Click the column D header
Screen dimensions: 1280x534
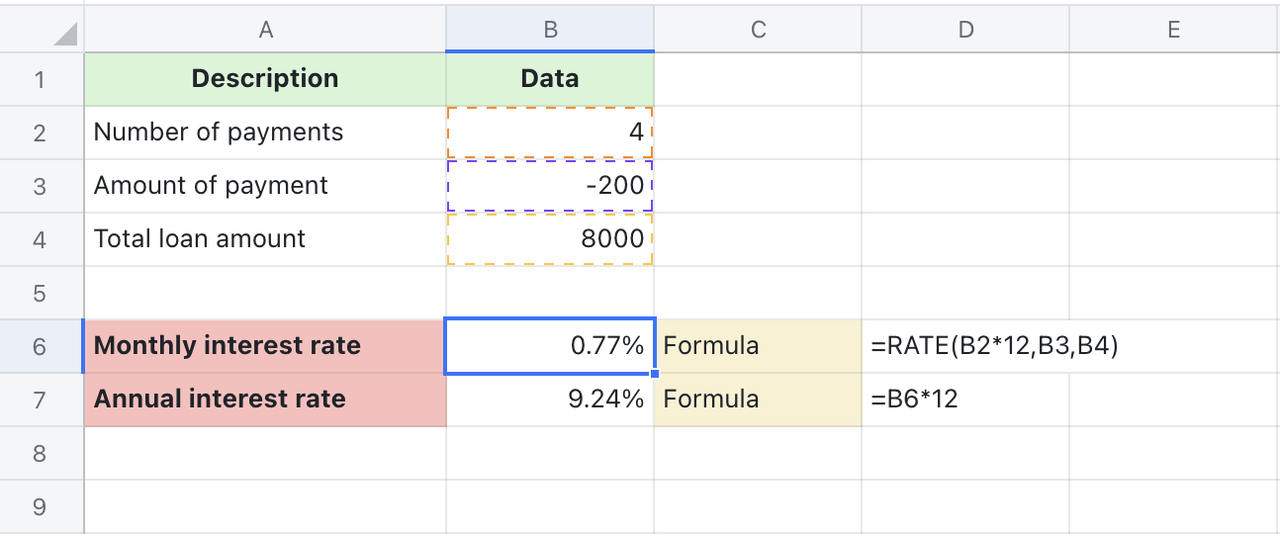(965, 30)
